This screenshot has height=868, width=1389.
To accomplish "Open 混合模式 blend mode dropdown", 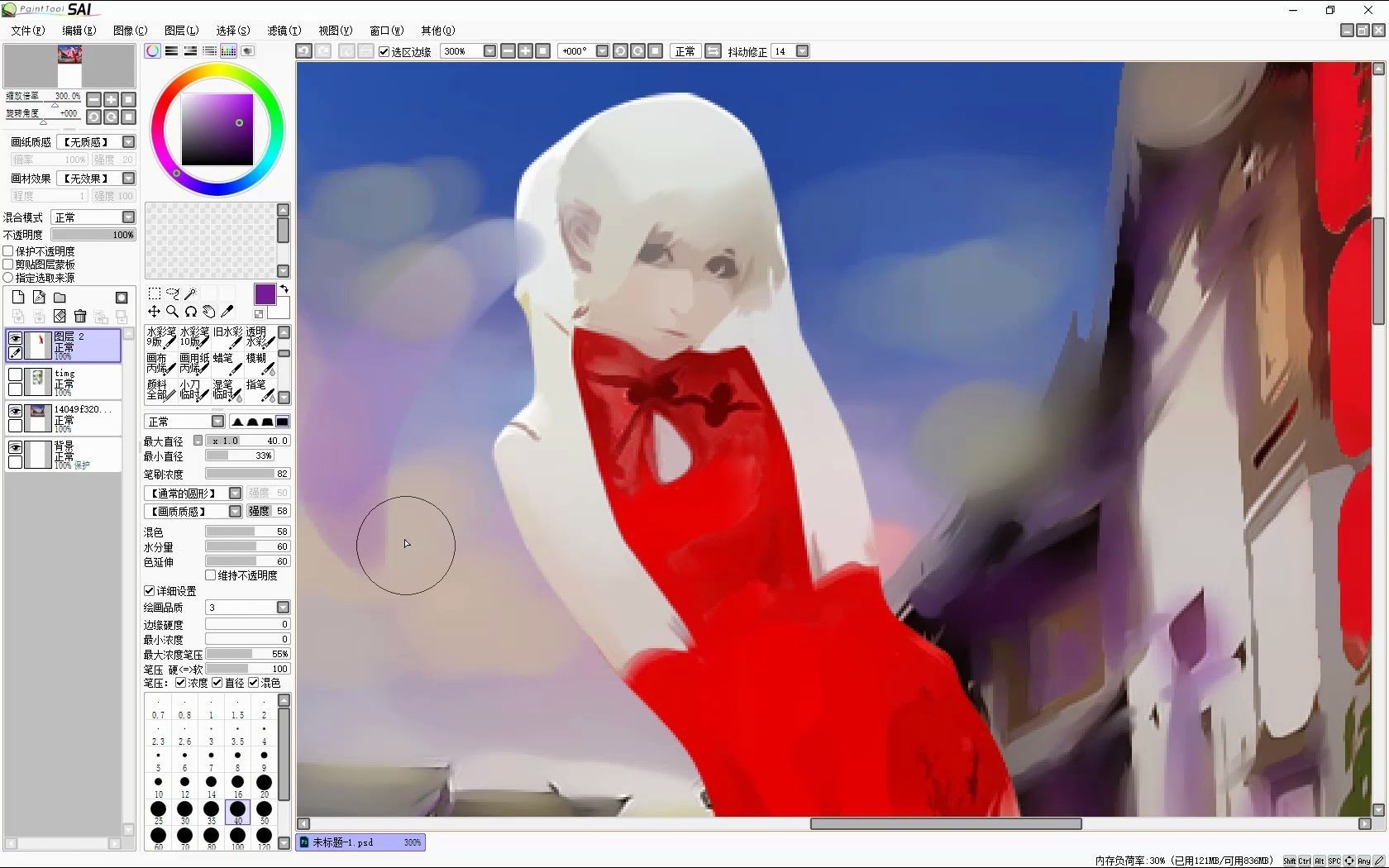I will pyautogui.click(x=128, y=217).
